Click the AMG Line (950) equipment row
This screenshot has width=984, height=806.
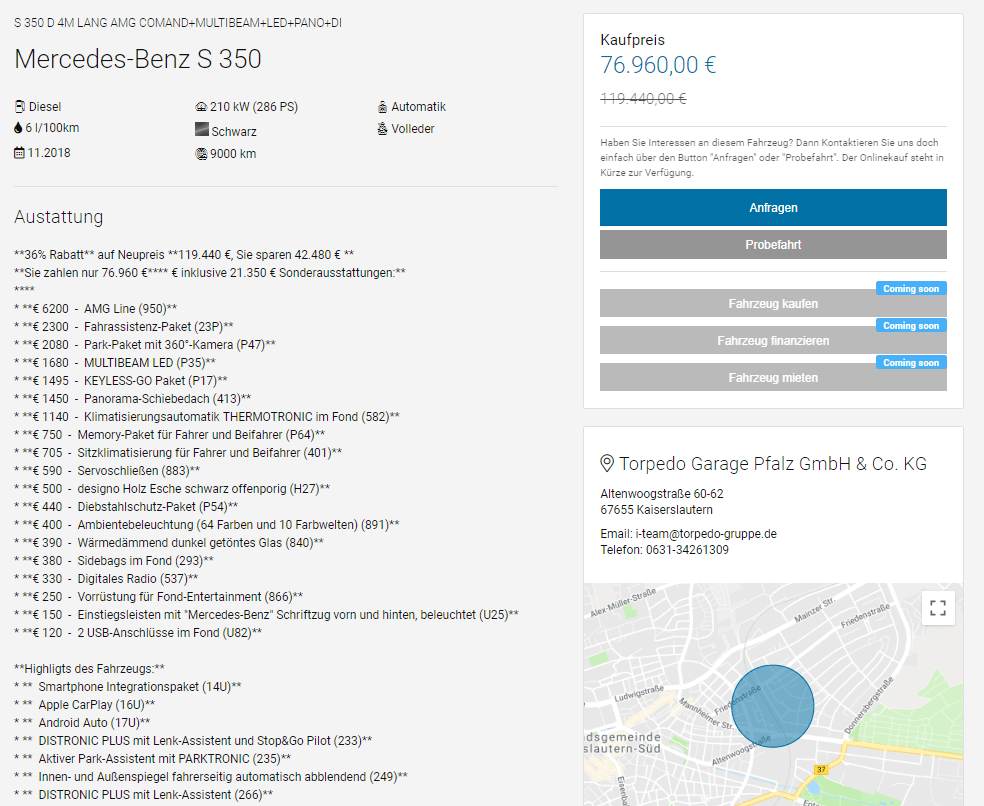pos(95,309)
